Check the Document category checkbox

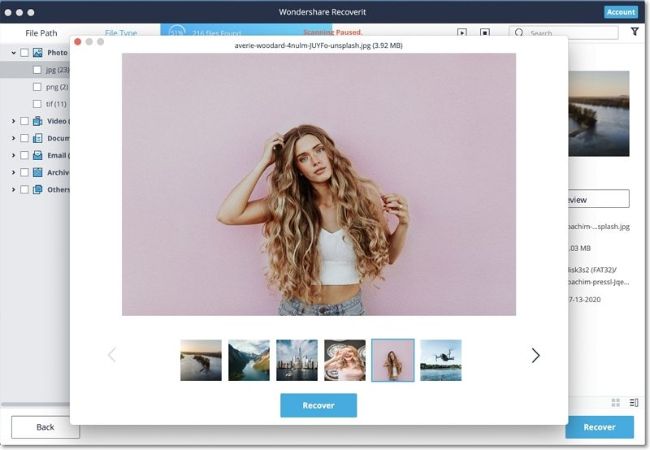[24, 138]
